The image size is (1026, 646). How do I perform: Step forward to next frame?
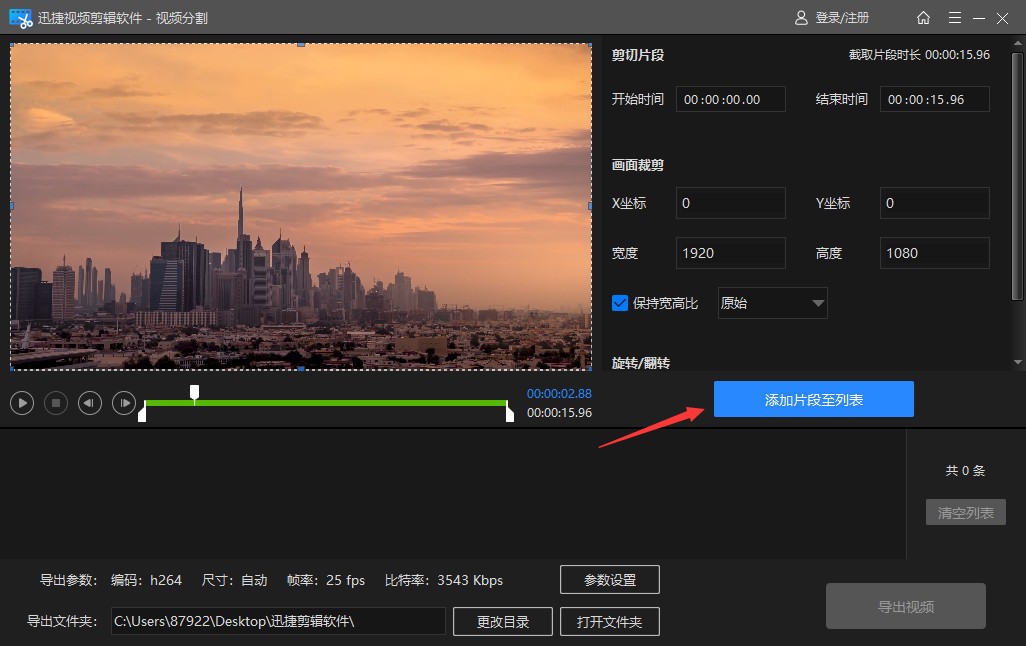124,403
